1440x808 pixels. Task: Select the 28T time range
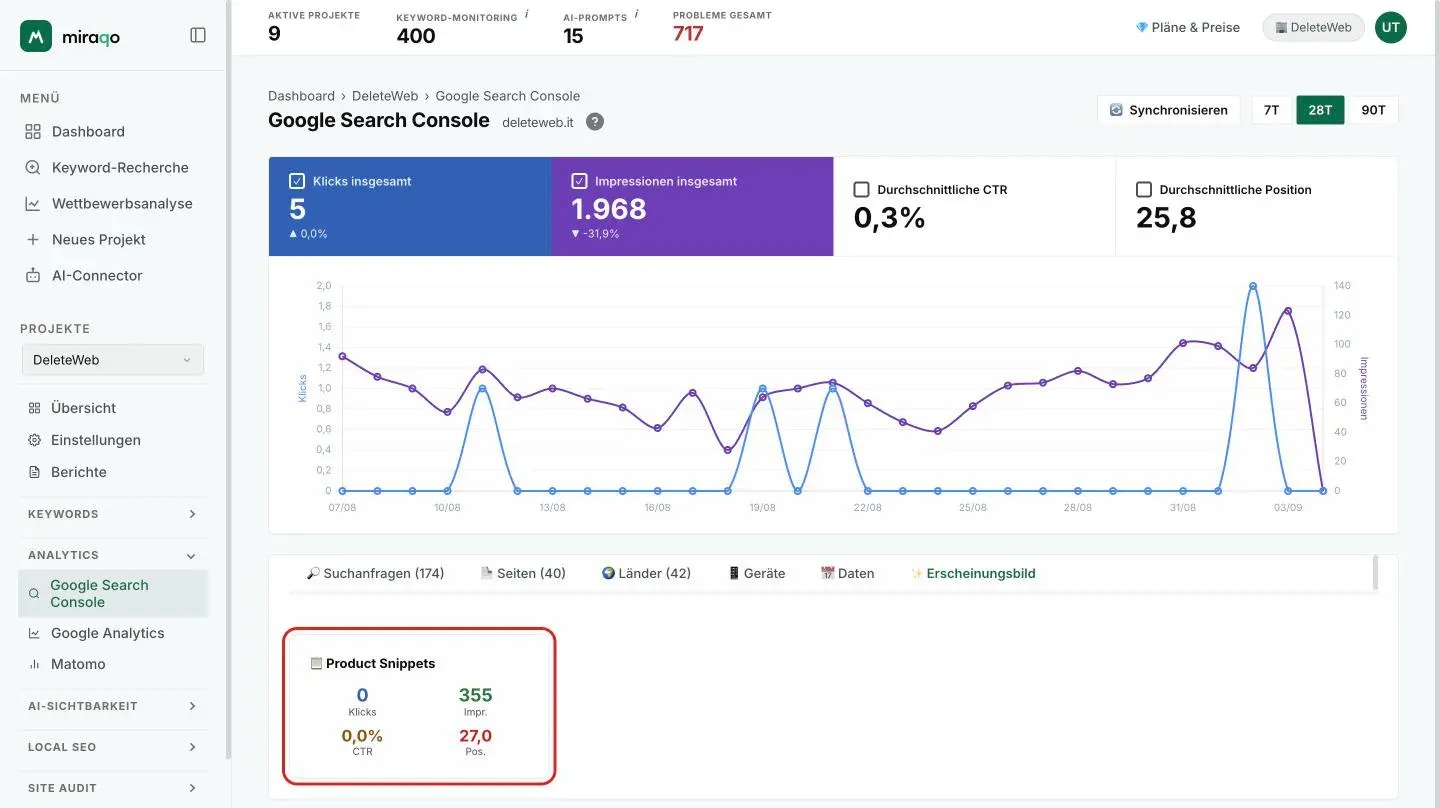pyautogui.click(x=1320, y=110)
